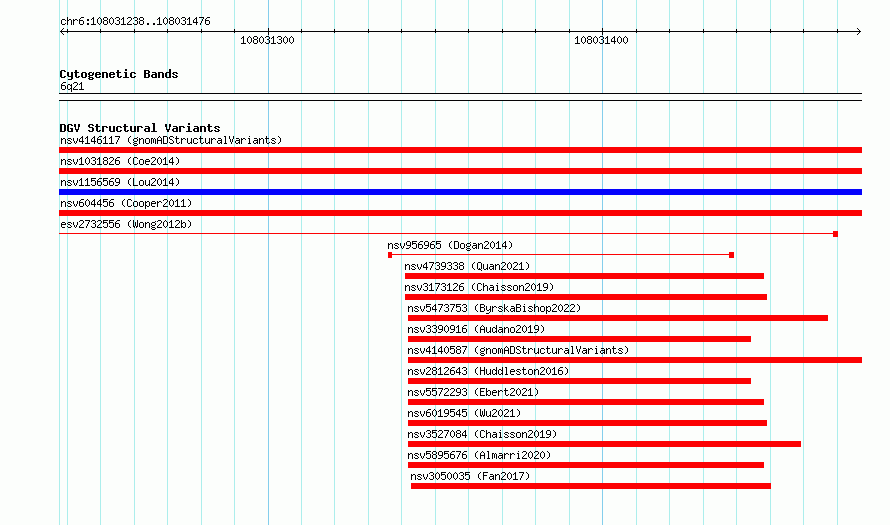Viewport: 890px width, 525px height.
Task: Select the red bar for nsv5895676 (Almarri2020)
Action: pos(586,465)
